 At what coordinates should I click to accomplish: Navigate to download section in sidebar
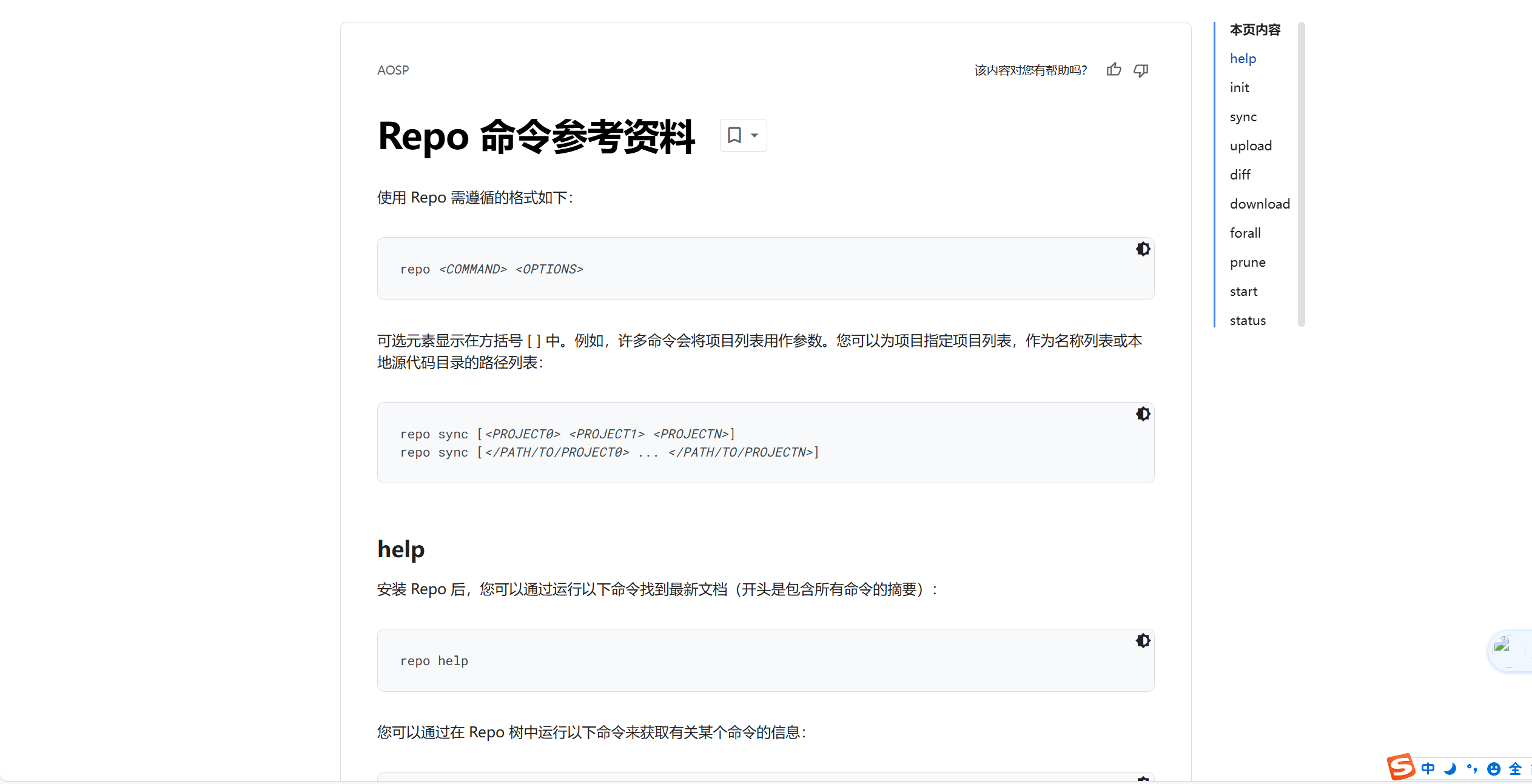1259,204
